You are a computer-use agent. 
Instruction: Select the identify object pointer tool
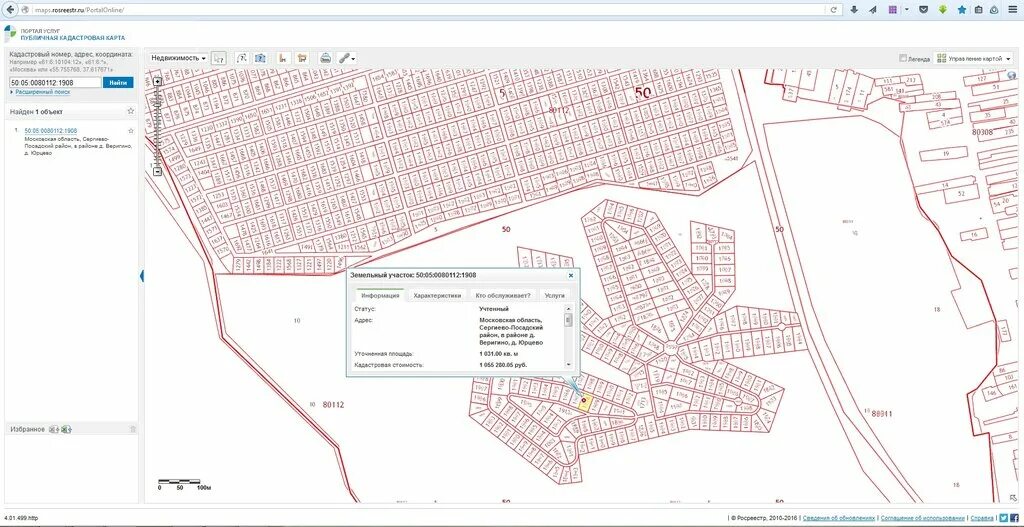[219, 58]
